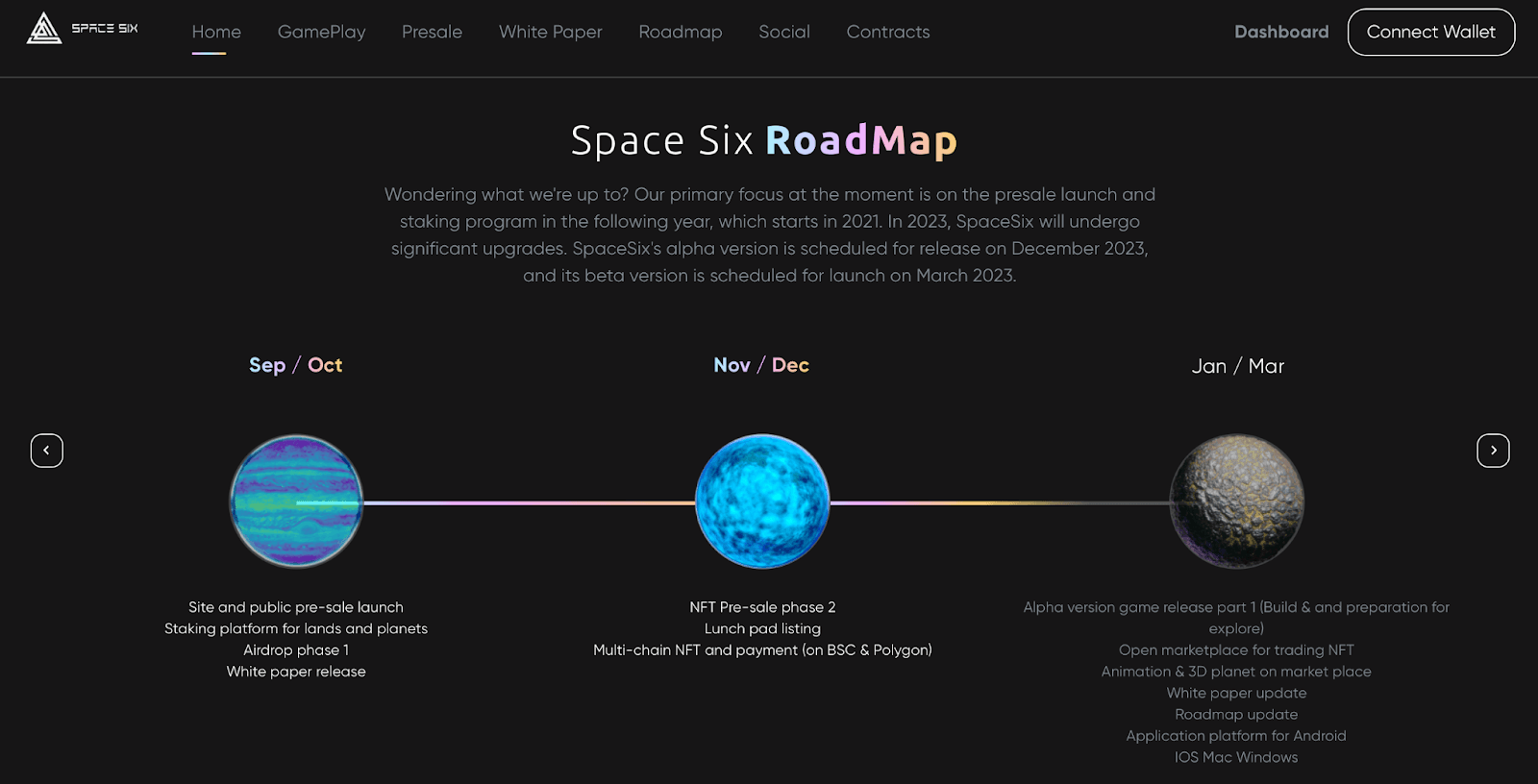This screenshot has height=784, width=1538.
Task: Open the Social nav item
Action: click(x=783, y=32)
